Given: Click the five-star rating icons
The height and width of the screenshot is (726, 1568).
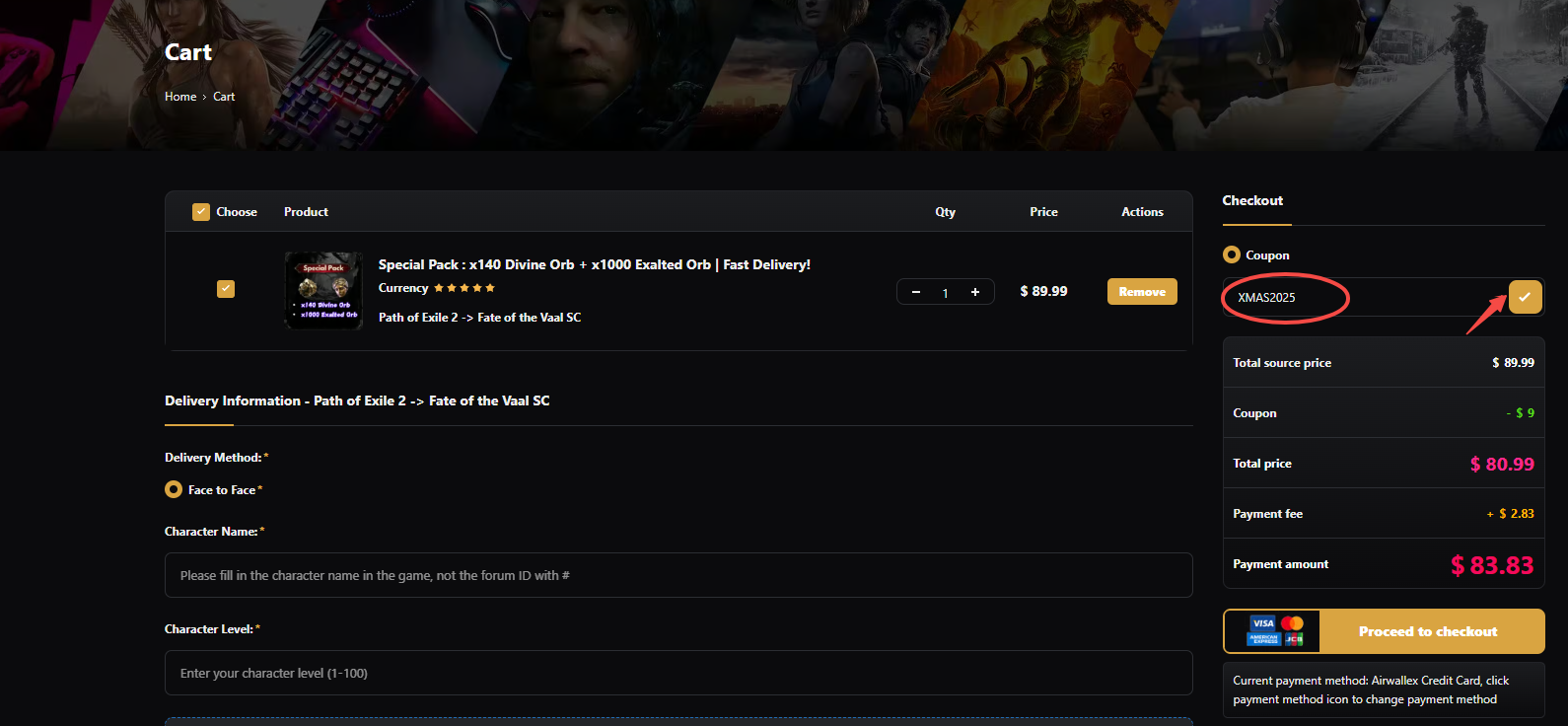Looking at the screenshot, I should click(x=464, y=288).
